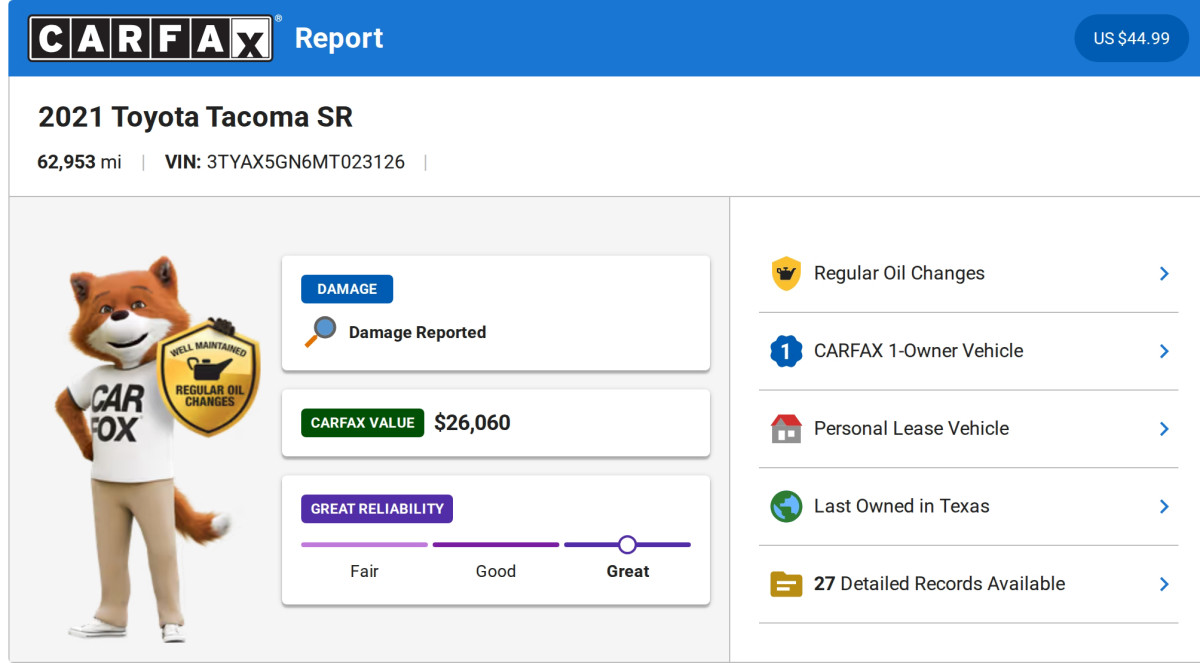Open Personal Lease Vehicle details
1200x663 pixels.
(x=911, y=428)
